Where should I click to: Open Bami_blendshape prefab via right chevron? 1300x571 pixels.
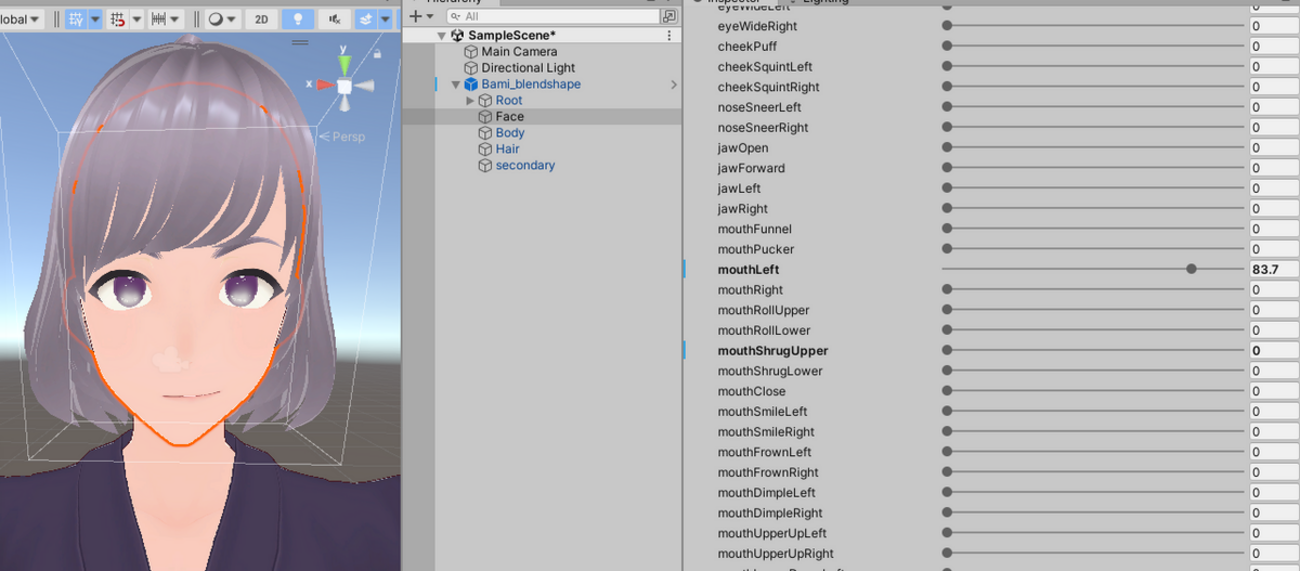coord(673,85)
